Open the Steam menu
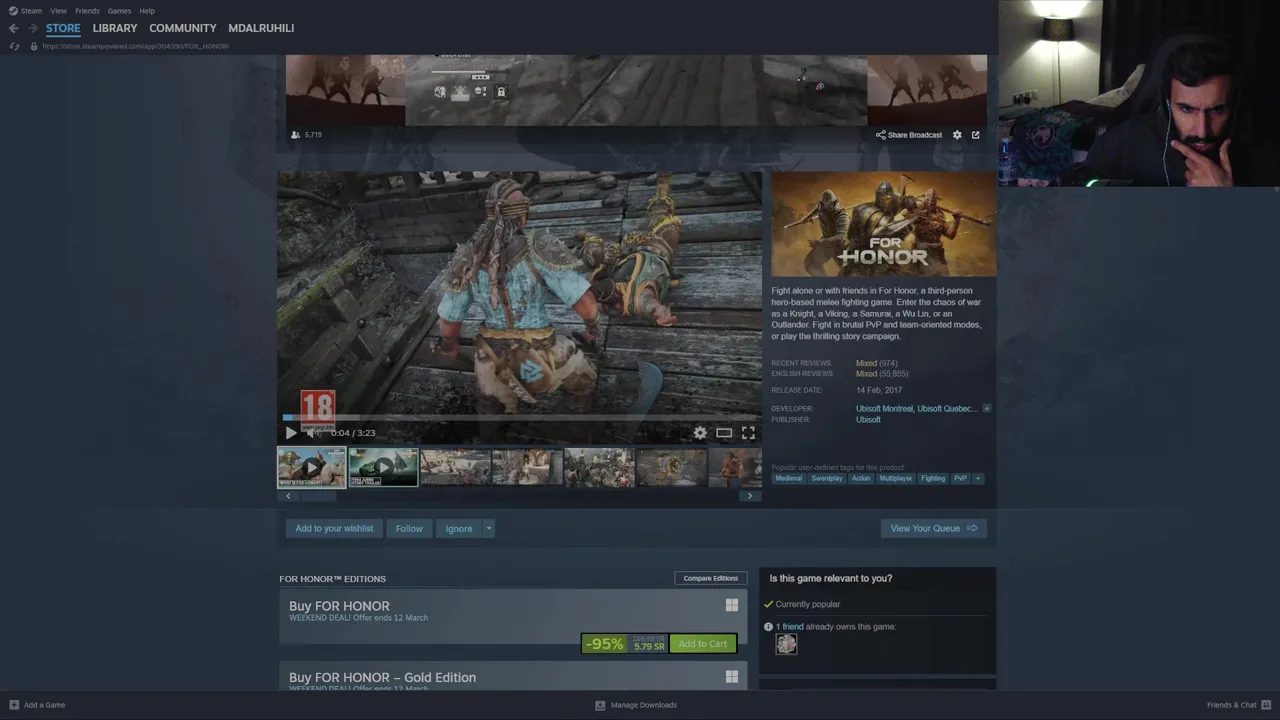 [x=32, y=11]
